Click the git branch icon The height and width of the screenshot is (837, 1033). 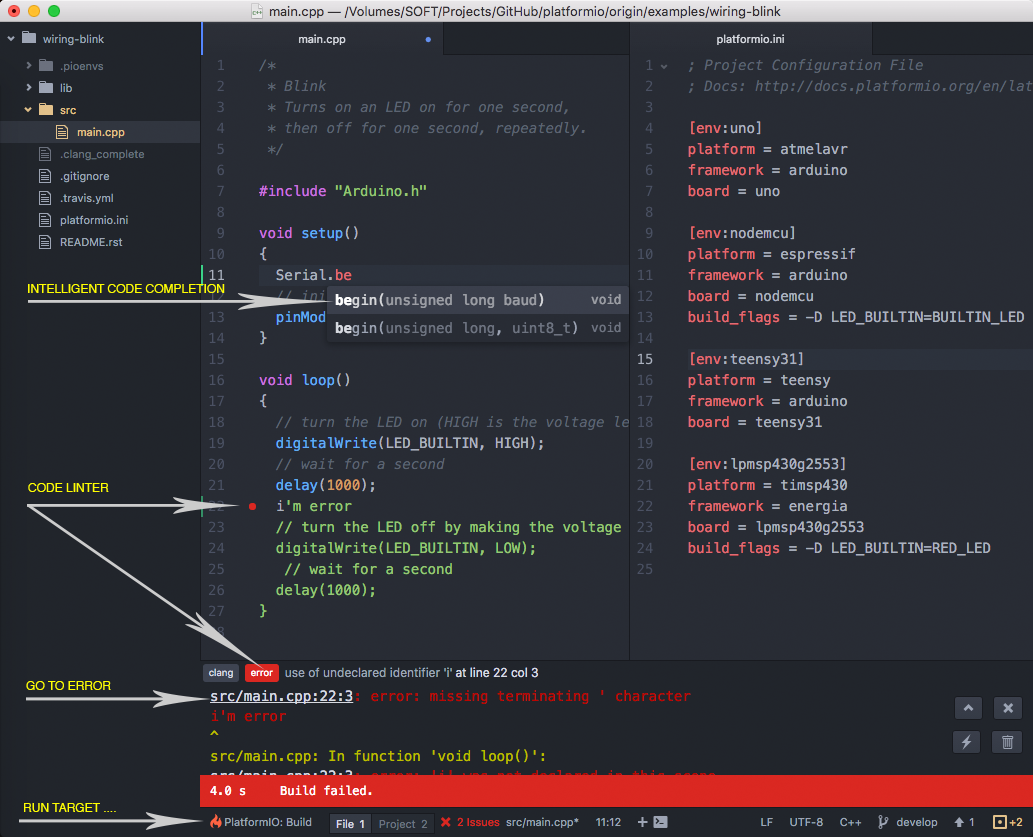click(x=883, y=822)
